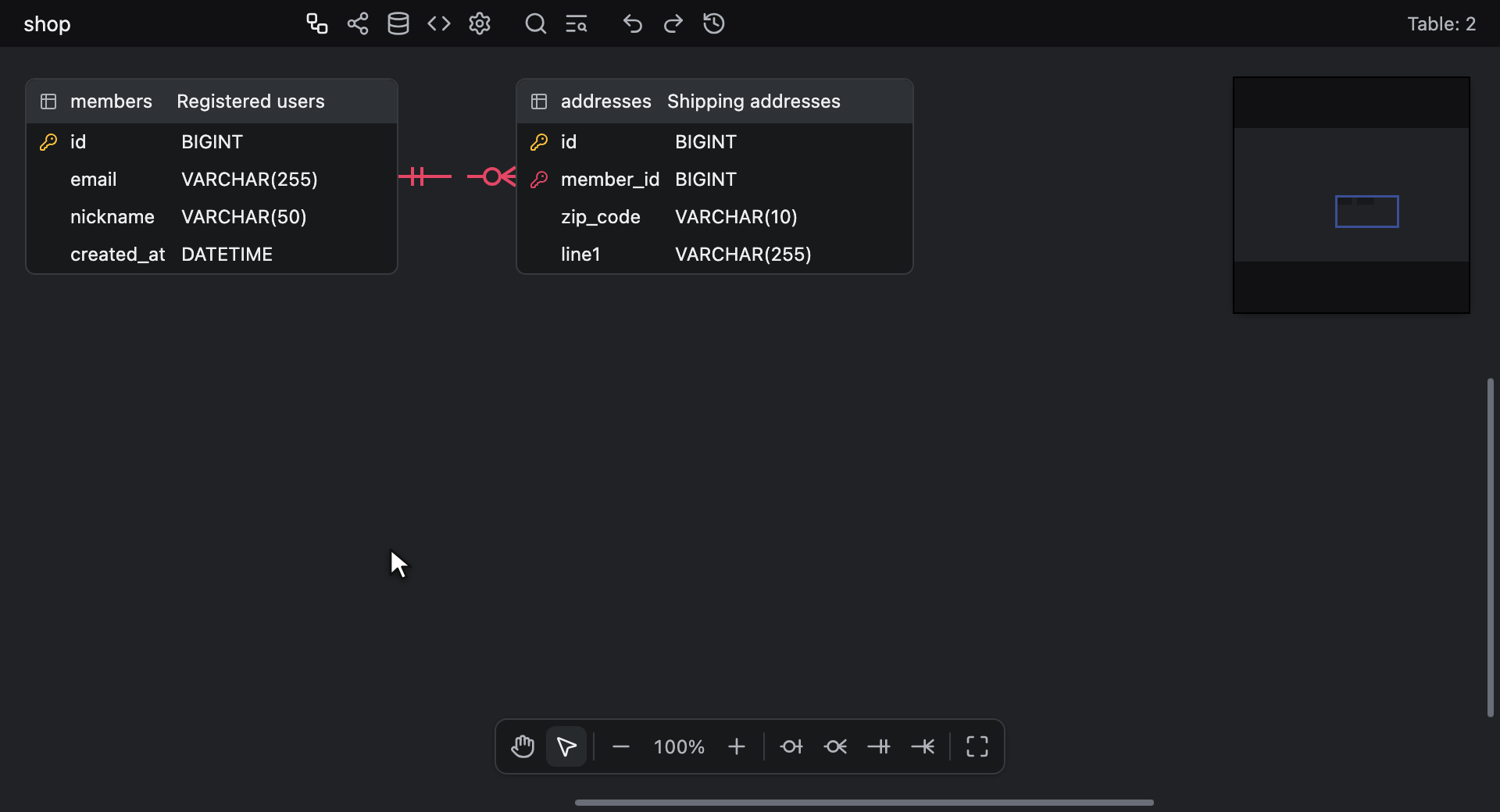1500x812 pixels.
Task: Choose the exactly-one relationship tool
Action: point(879,746)
